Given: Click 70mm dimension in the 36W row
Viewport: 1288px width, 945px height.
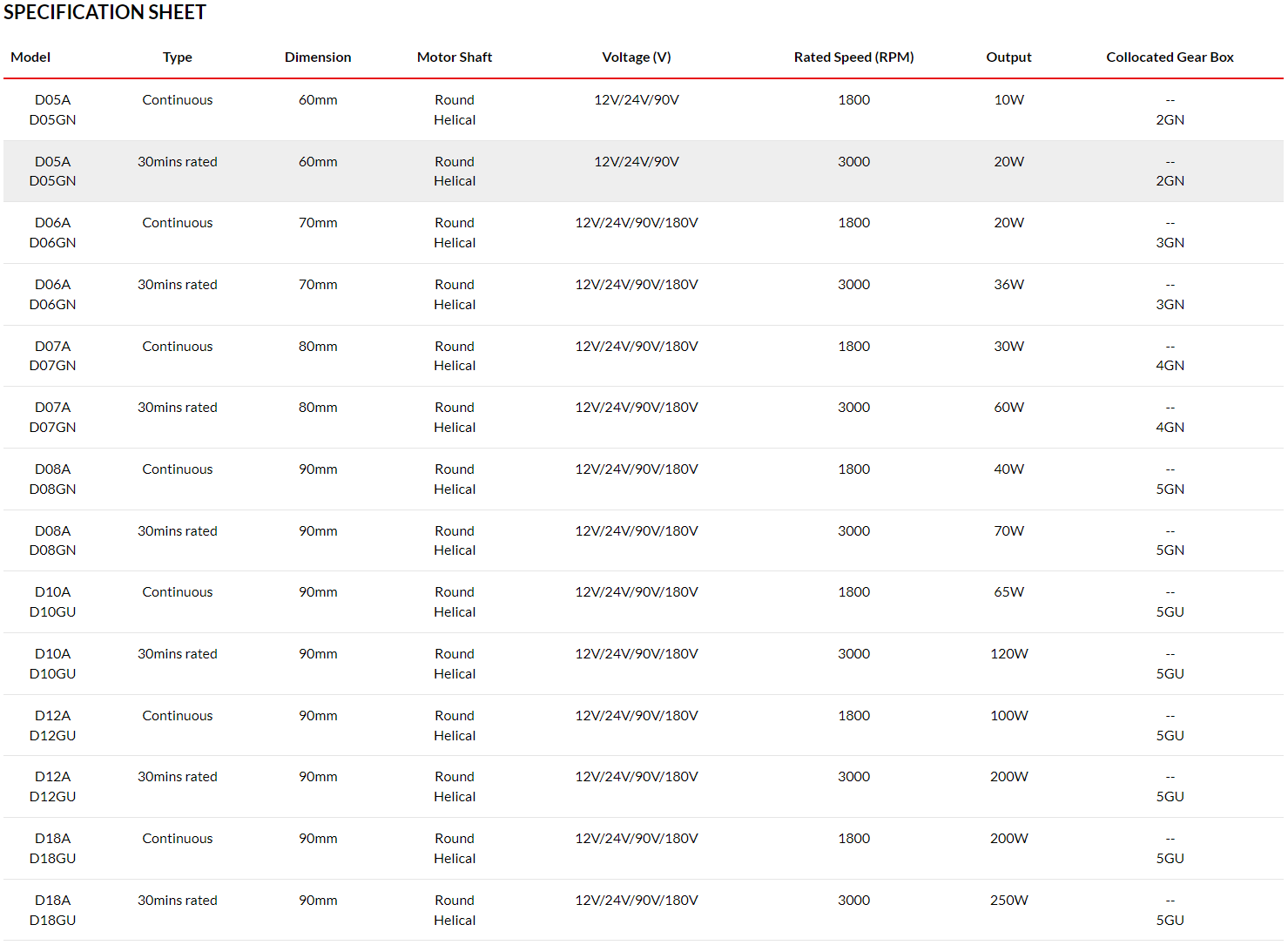Looking at the screenshot, I should pos(318,284).
